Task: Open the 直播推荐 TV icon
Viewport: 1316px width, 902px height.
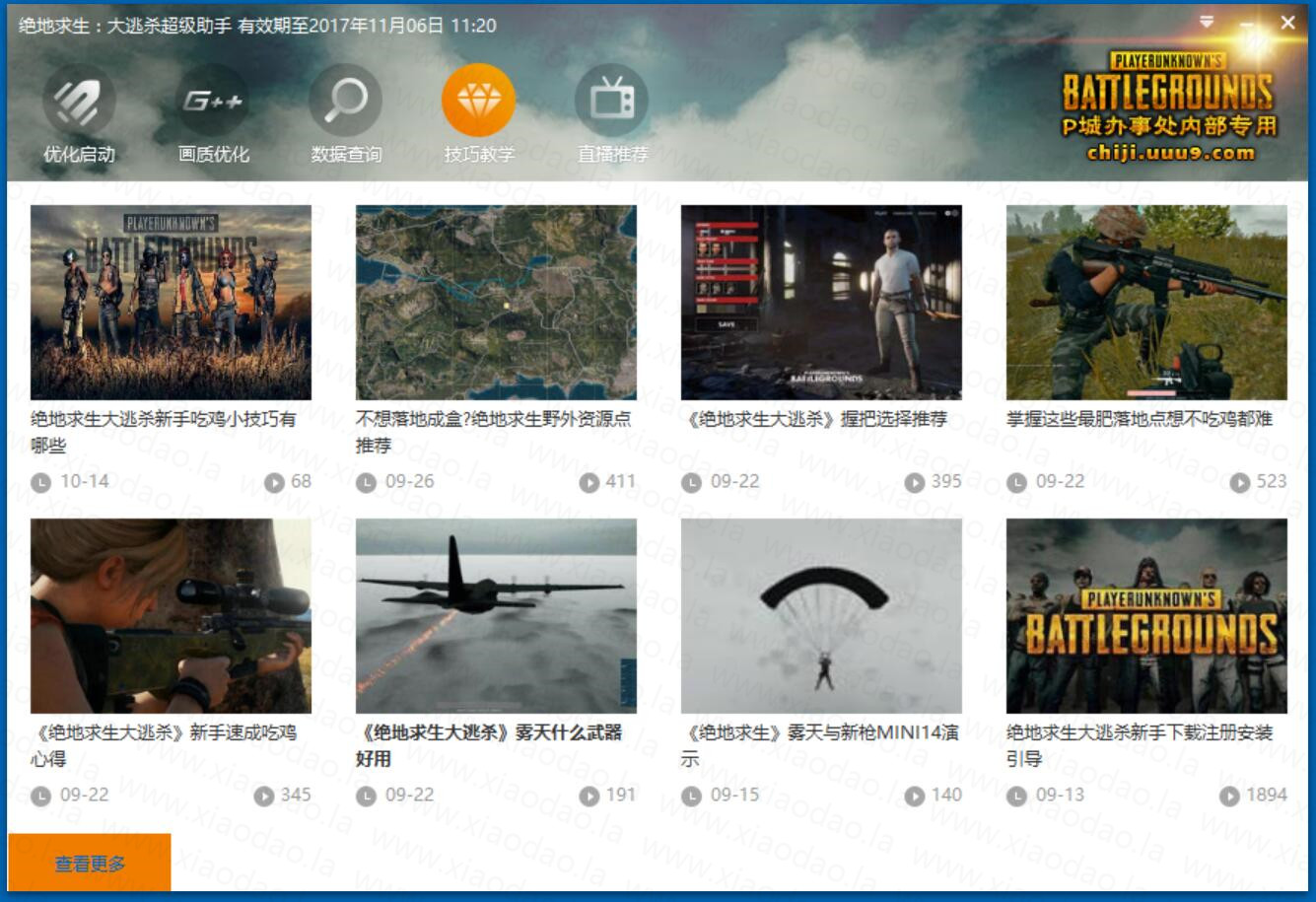Action: 611,100
